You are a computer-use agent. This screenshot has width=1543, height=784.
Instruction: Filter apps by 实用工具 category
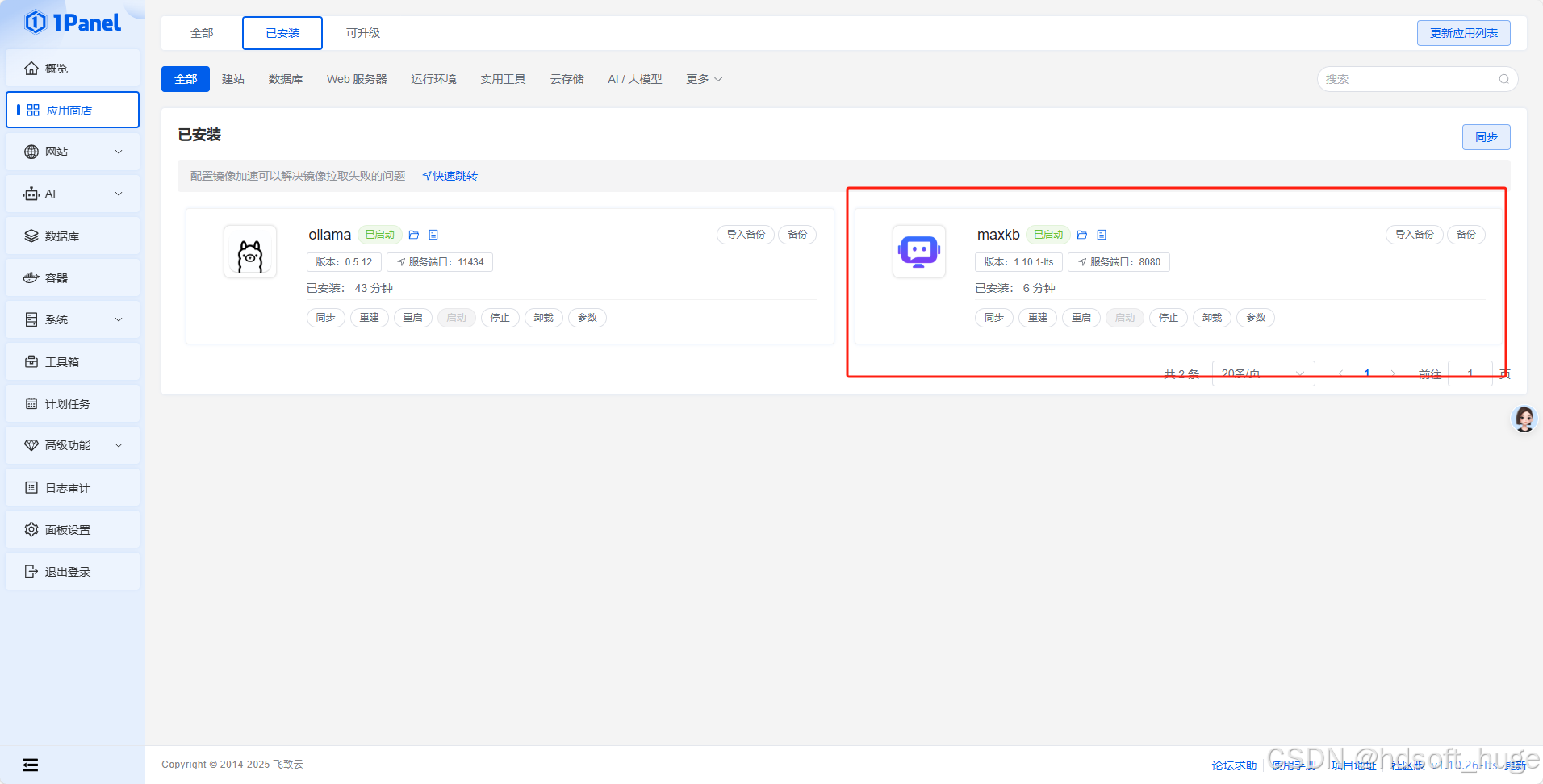click(503, 79)
